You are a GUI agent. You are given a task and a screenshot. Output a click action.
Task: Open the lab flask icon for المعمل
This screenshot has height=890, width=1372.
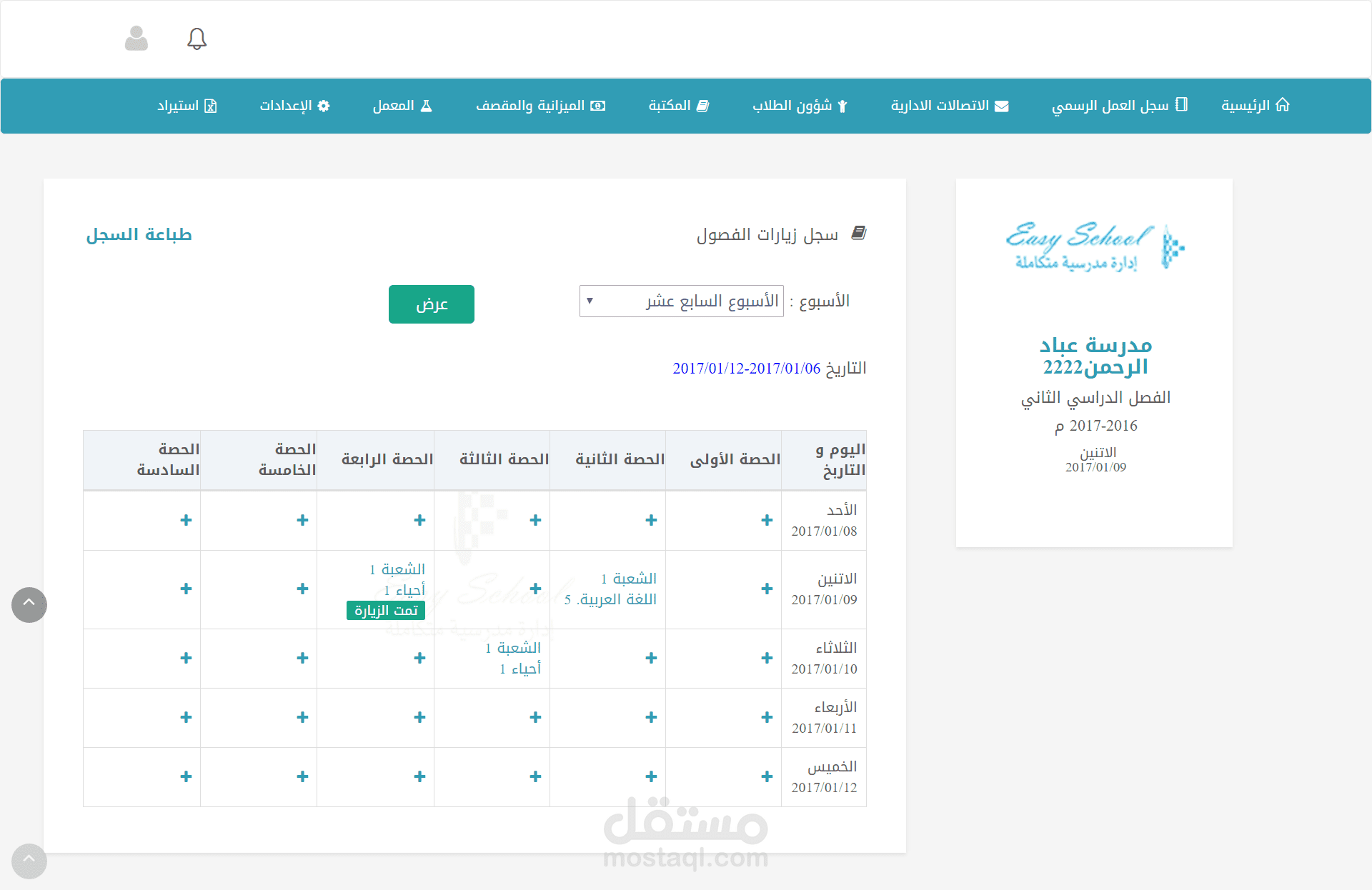(x=427, y=105)
